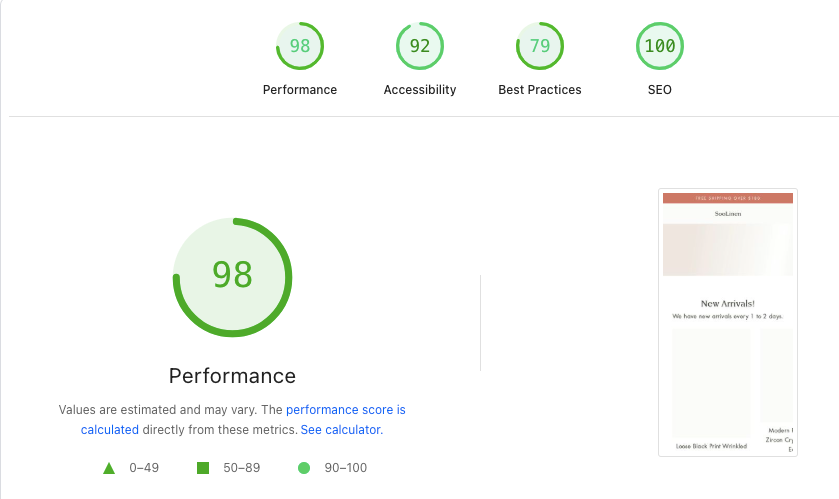Jump to the Performance category label under top gauge
This screenshot has height=499, width=839.
(x=300, y=90)
